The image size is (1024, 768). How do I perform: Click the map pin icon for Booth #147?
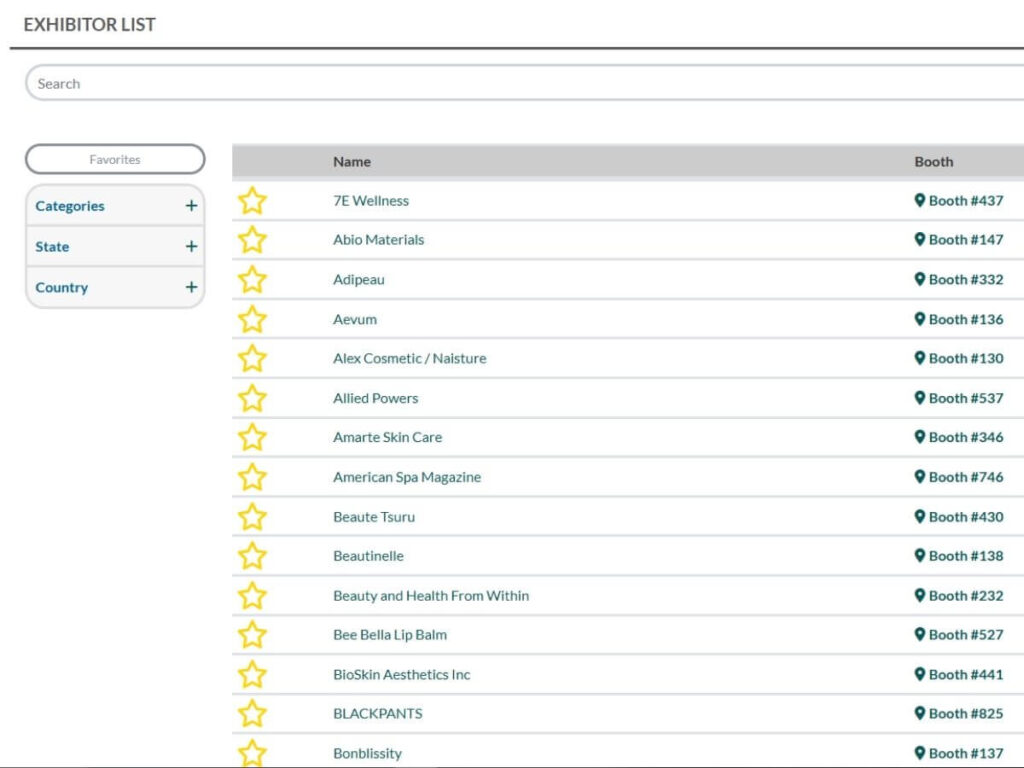920,240
